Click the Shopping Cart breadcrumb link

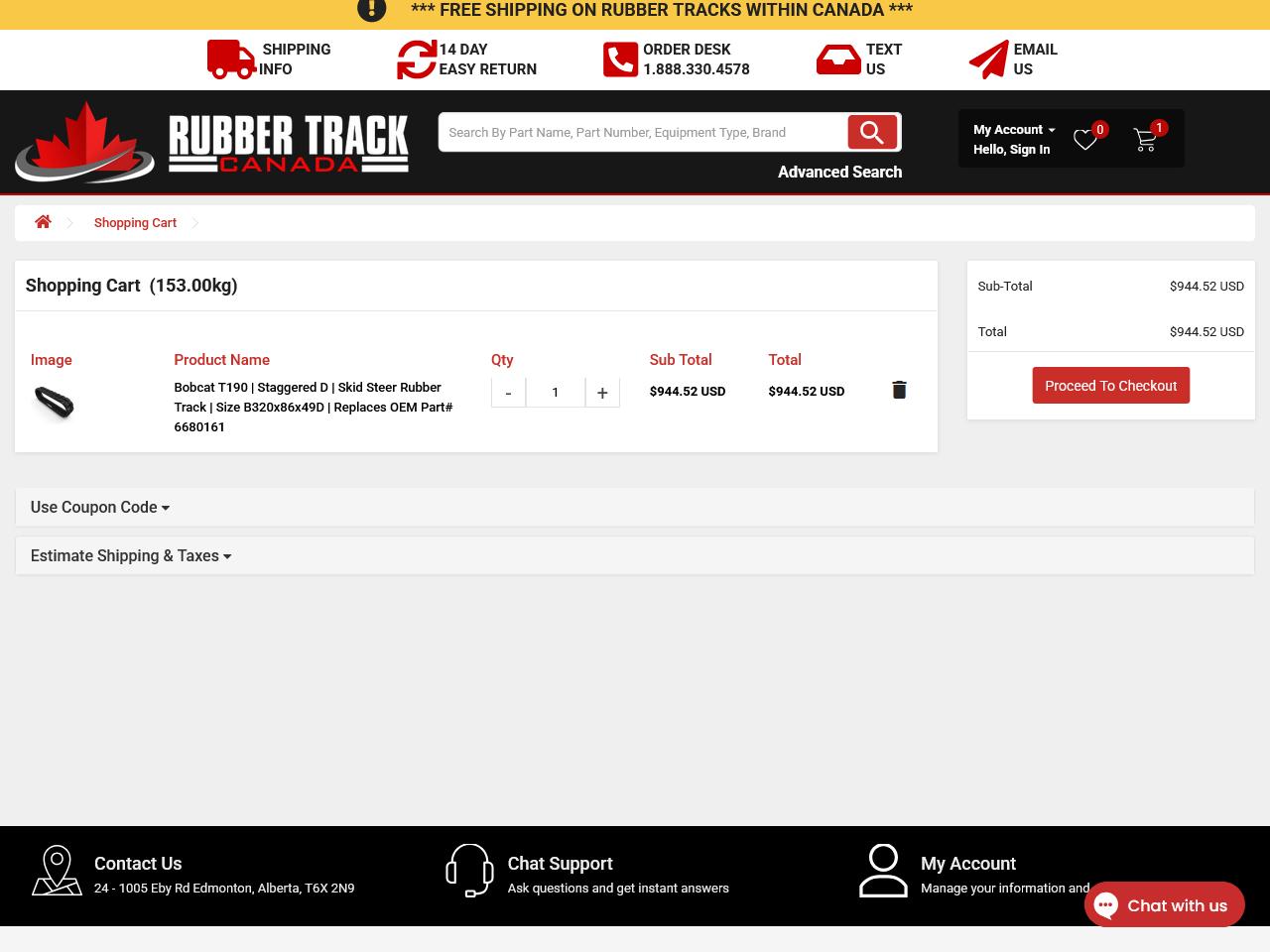click(135, 223)
